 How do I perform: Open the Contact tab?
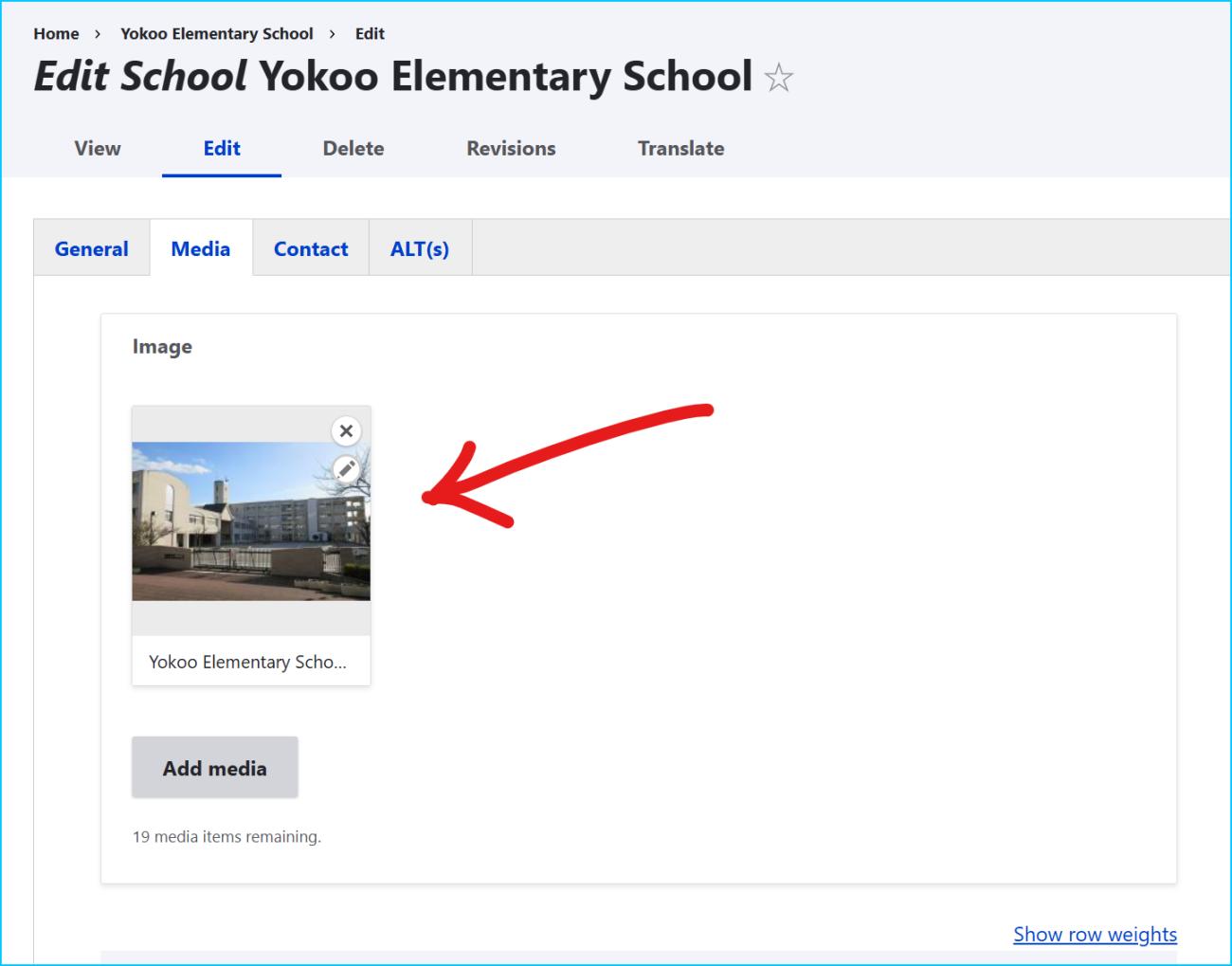pyautogui.click(x=311, y=249)
